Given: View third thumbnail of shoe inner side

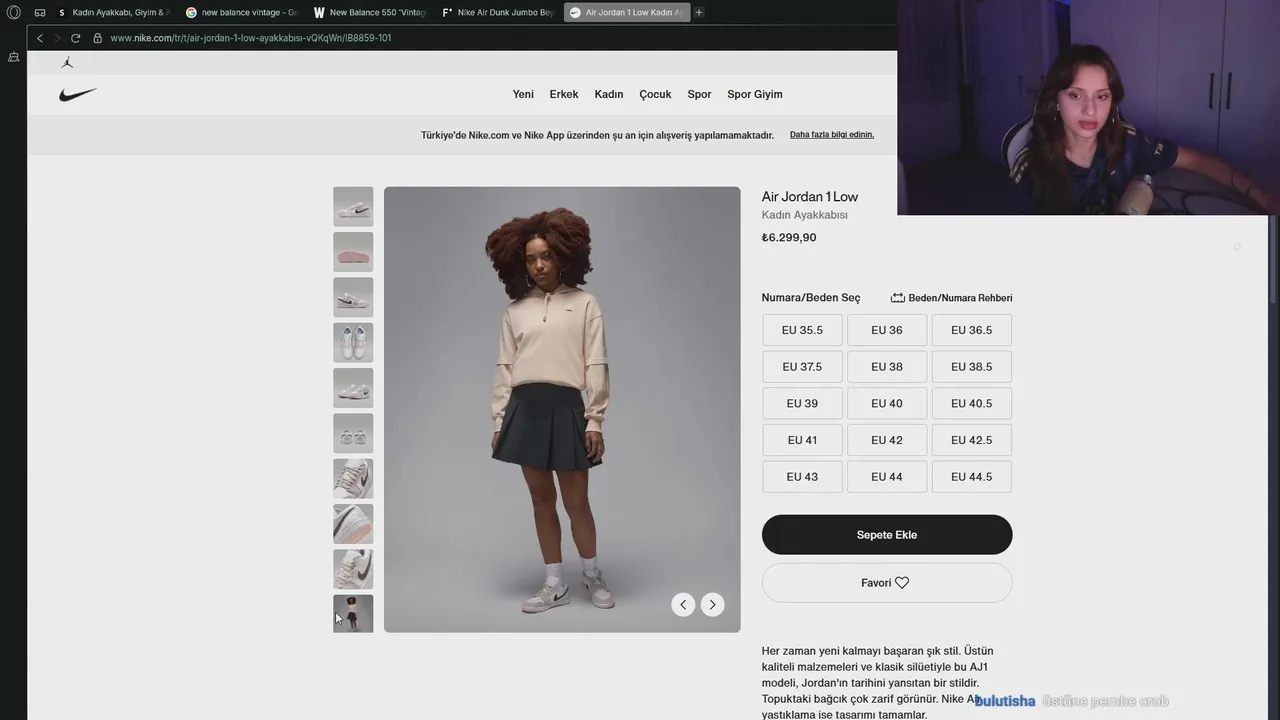Looking at the screenshot, I should pos(353,297).
